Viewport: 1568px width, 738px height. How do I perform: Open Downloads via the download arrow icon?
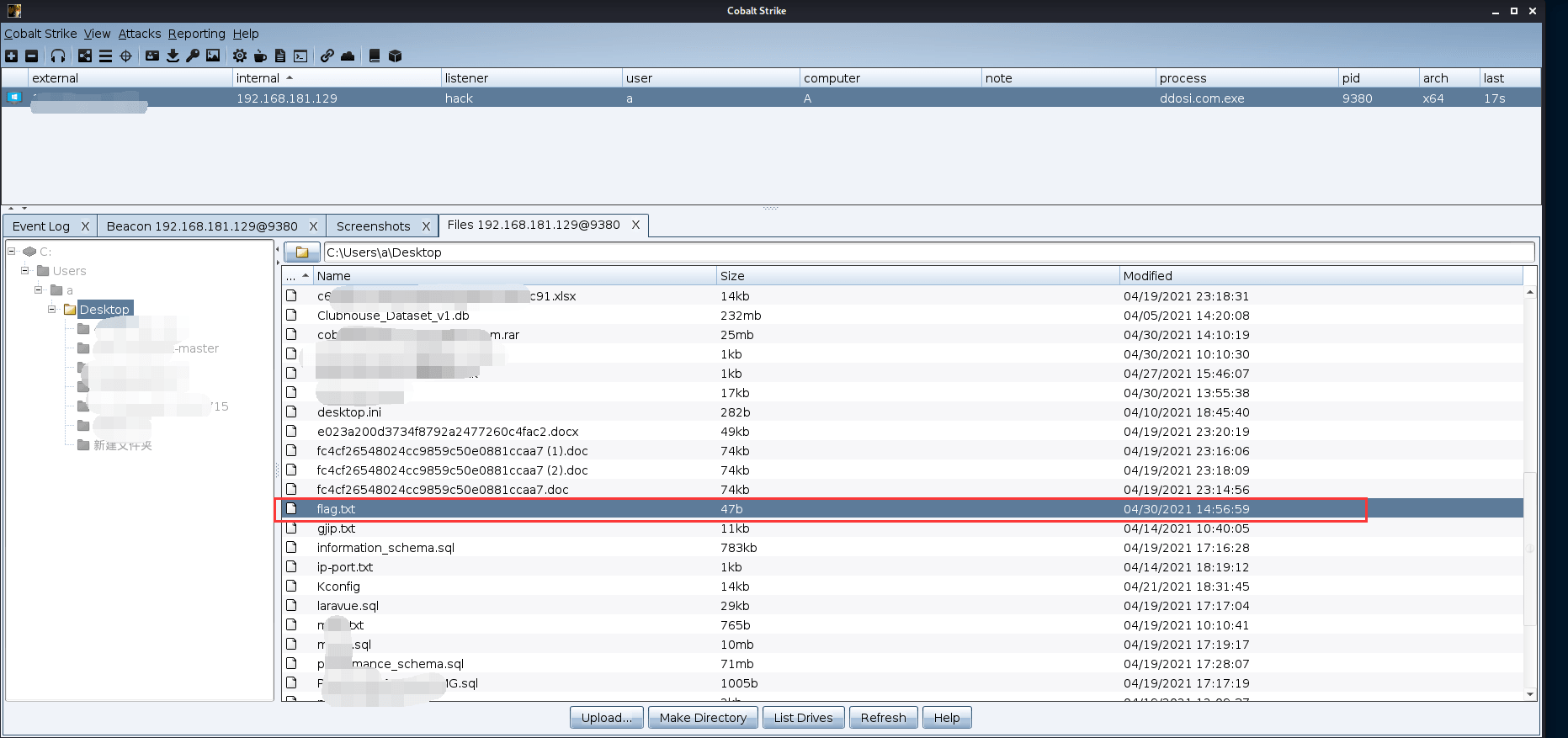pos(173,56)
